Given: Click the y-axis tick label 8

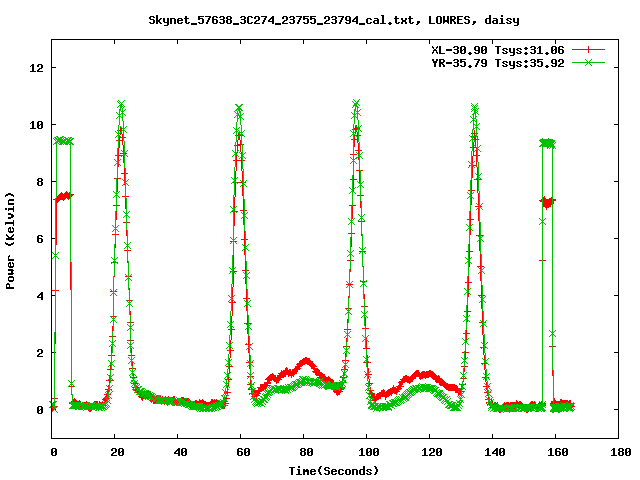Looking at the screenshot, I should point(40,182).
